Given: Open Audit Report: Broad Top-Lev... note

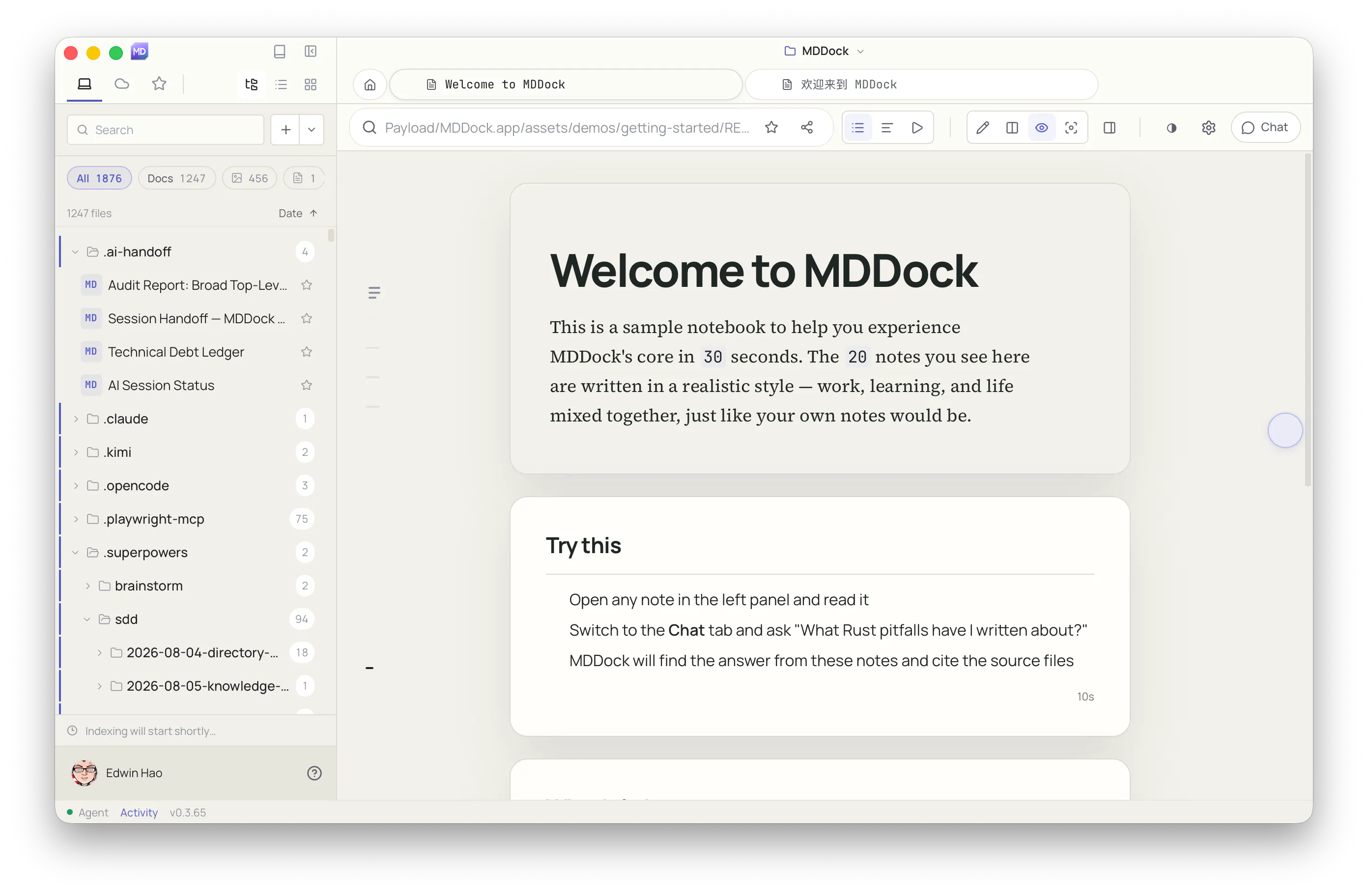Looking at the screenshot, I should (197, 285).
